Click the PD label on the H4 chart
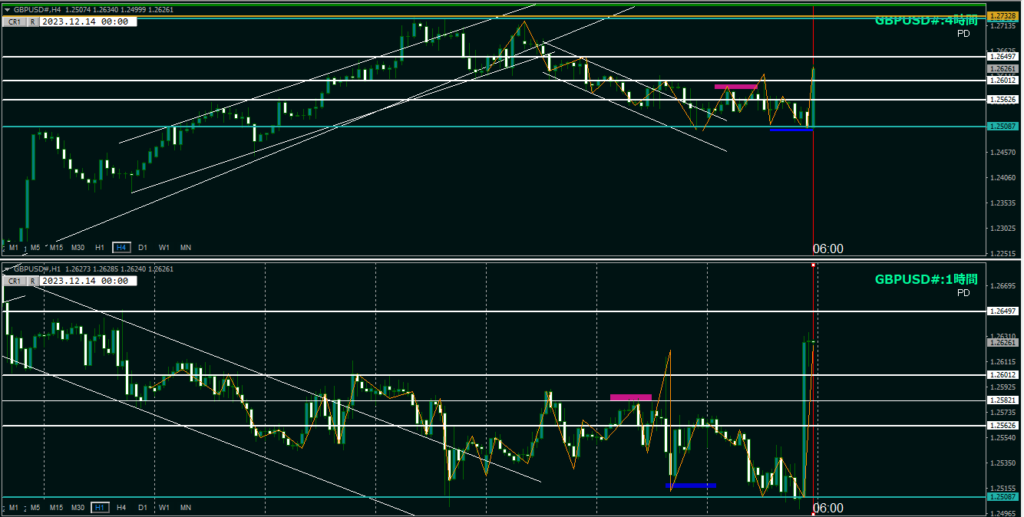This screenshot has width=1024, height=517. tap(963, 34)
